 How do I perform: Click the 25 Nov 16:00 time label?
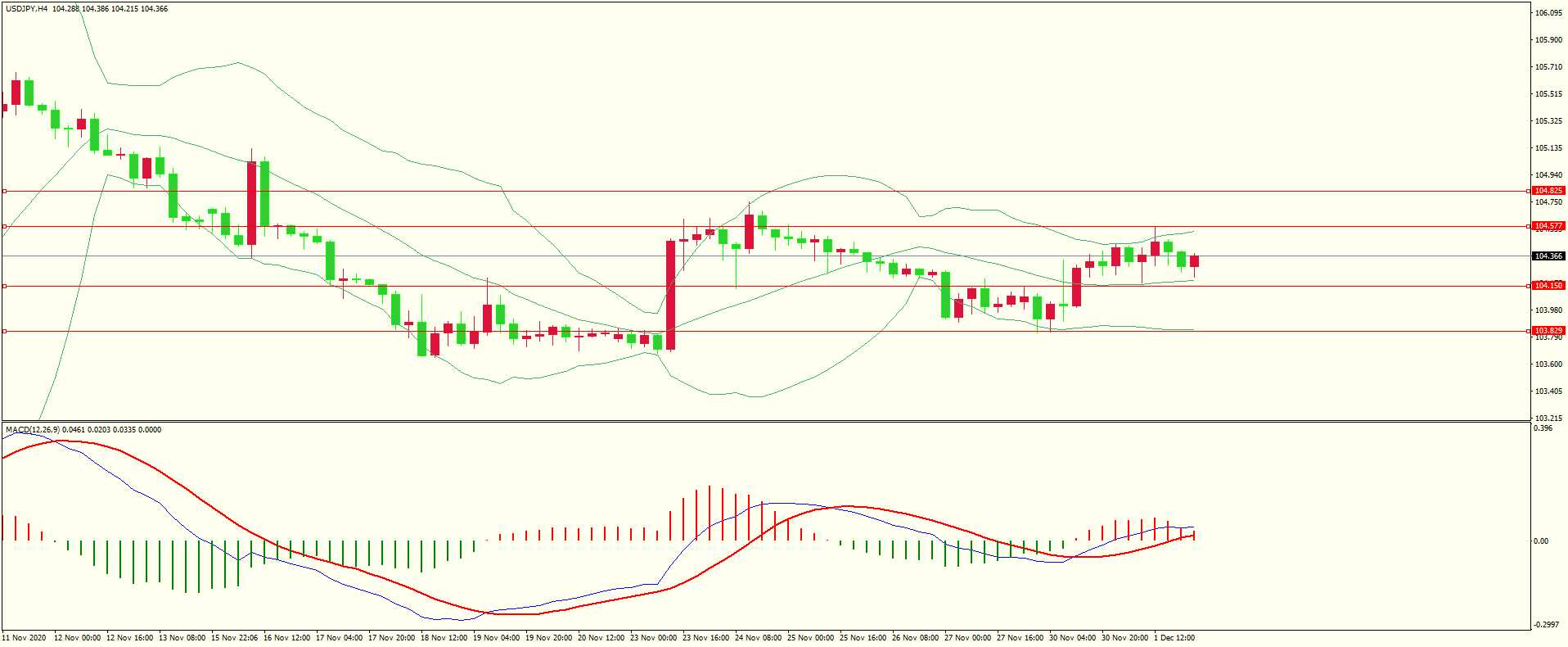[x=863, y=638]
